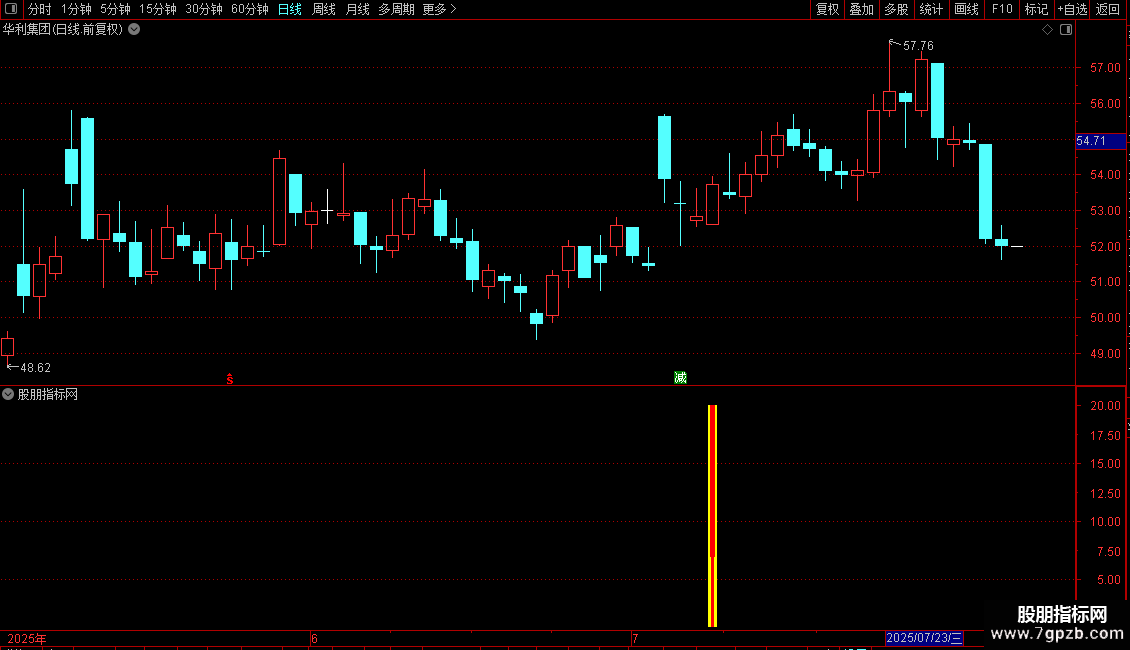Open the 统计 statistics tool
Image resolution: width=1130 pixels, height=650 pixels.
931,9
